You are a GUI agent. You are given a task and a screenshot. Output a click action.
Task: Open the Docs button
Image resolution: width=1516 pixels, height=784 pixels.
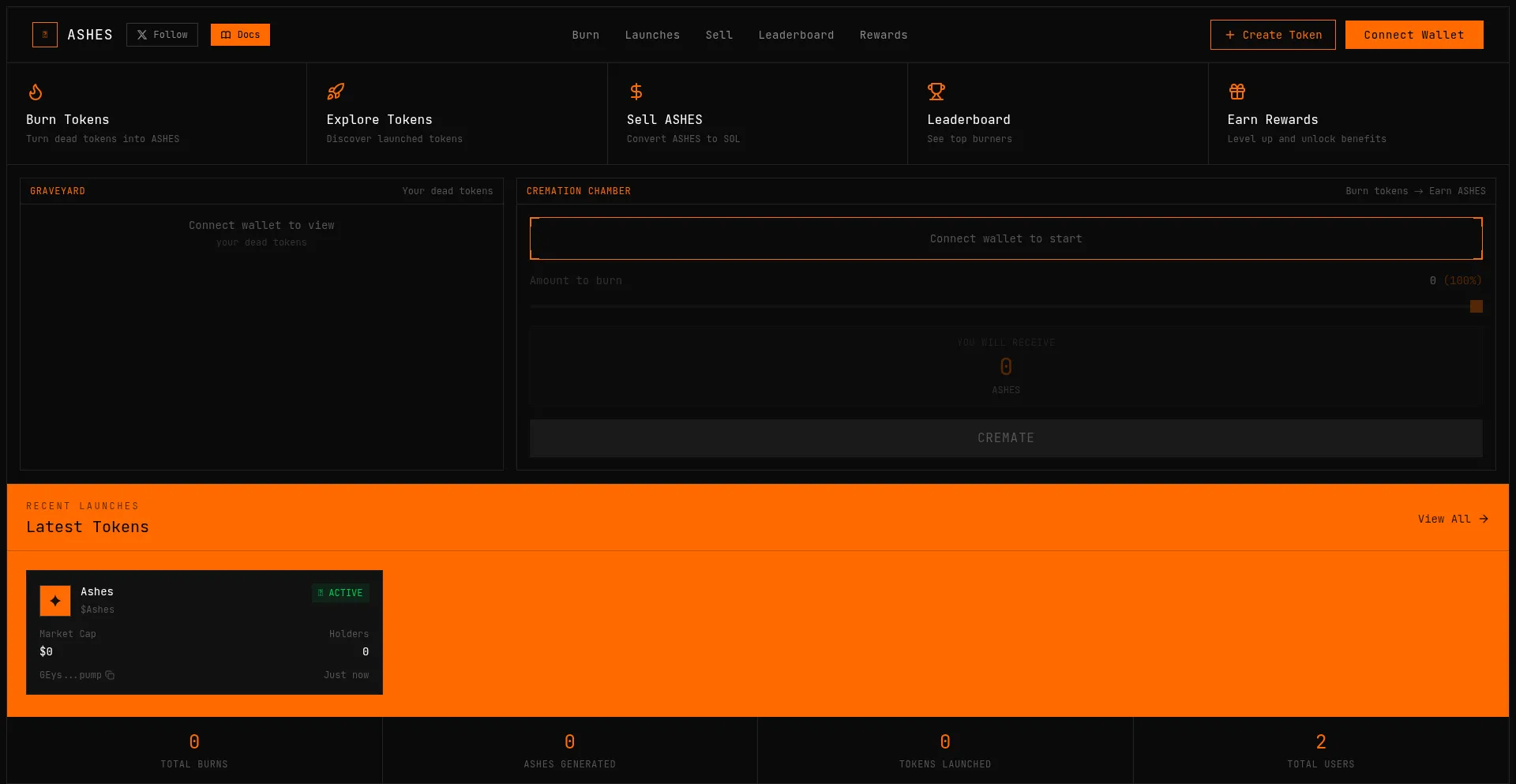click(240, 35)
